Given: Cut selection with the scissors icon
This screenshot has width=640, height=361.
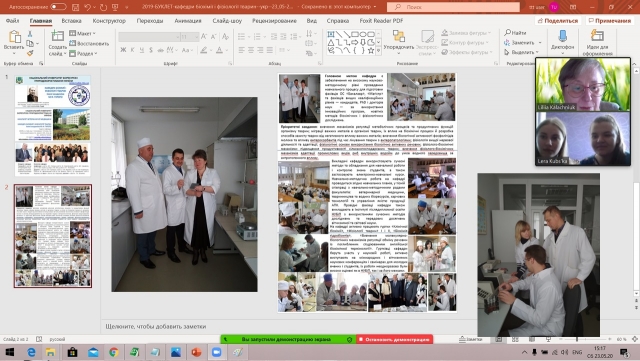Looking at the screenshot, I should tap(30, 34).
